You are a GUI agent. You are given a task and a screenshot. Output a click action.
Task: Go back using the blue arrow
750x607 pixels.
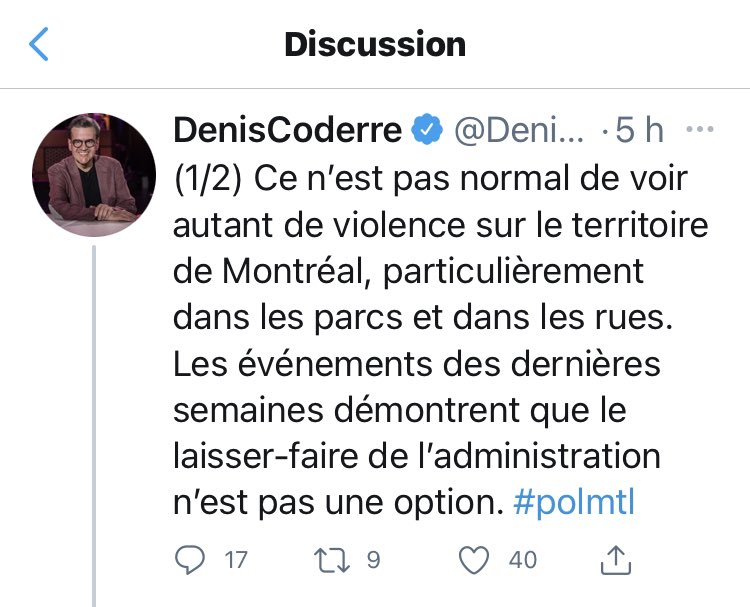[39, 44]
